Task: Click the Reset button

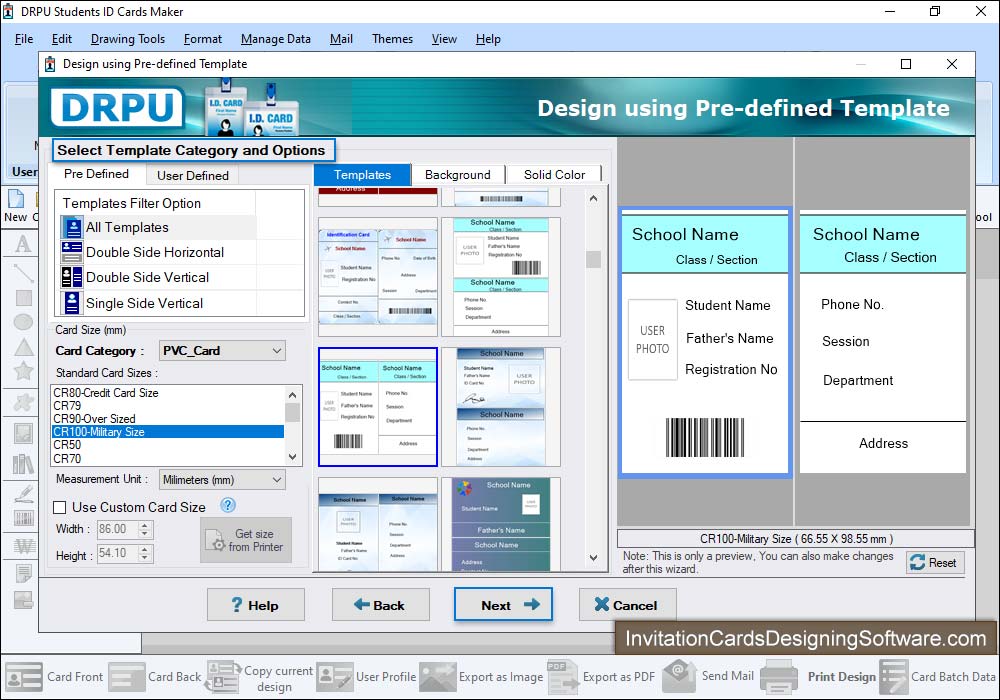Action: (x=934, y=563)
